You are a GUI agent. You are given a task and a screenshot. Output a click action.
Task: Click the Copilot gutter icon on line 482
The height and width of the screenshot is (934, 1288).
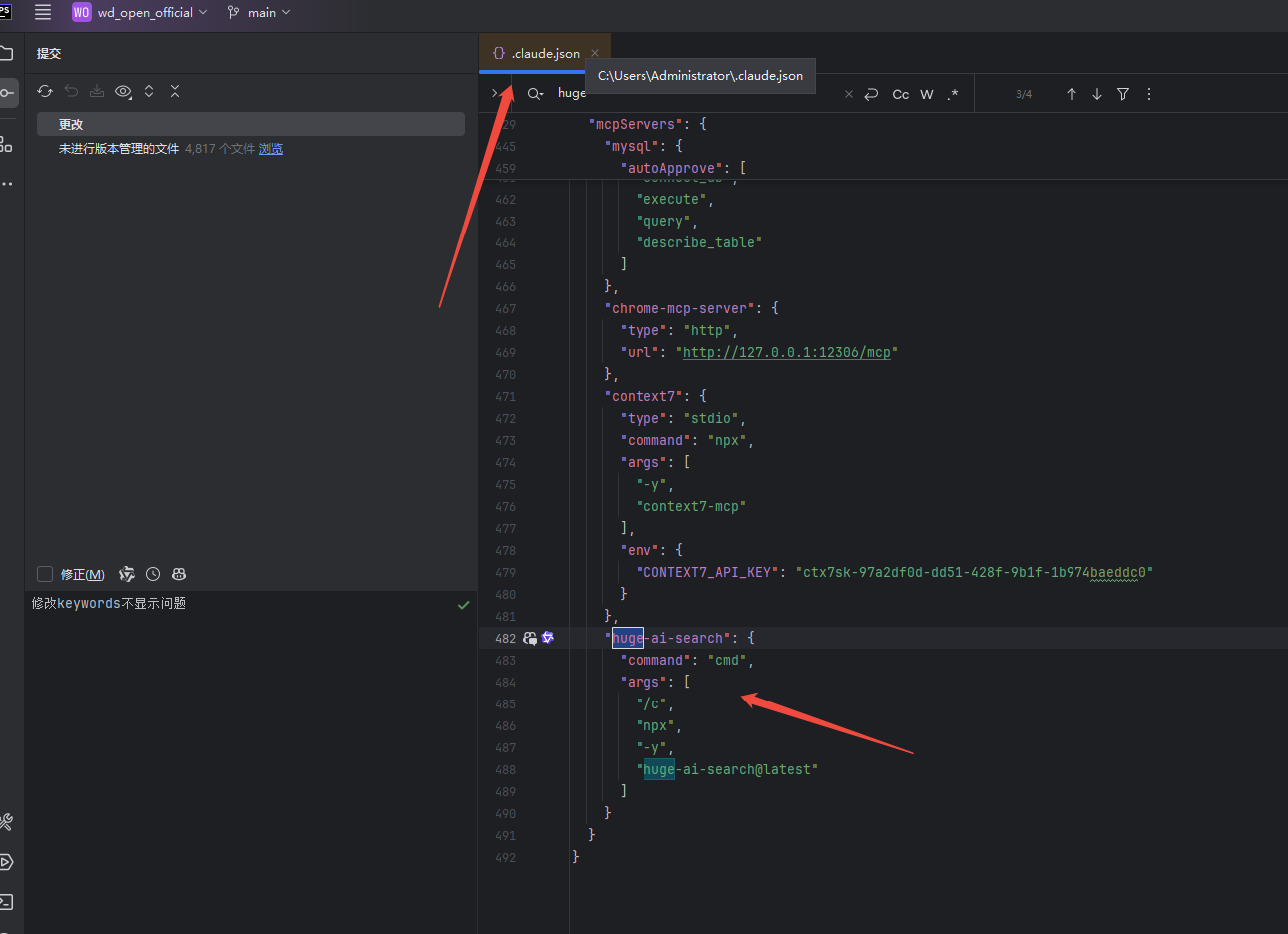pyautogui.click(x=530, y=638)
